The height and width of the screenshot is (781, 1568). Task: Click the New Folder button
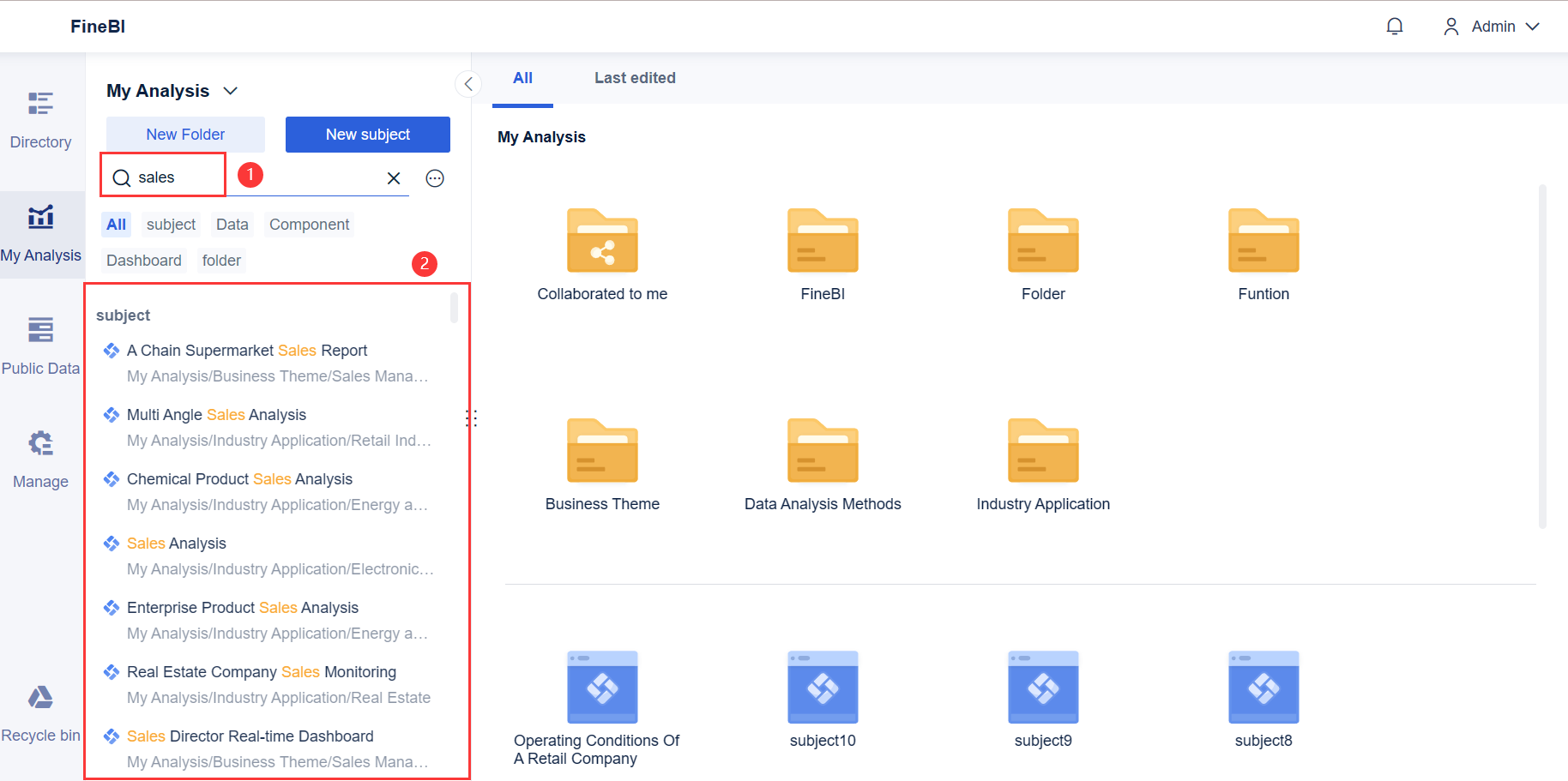(x=185, y=134)
